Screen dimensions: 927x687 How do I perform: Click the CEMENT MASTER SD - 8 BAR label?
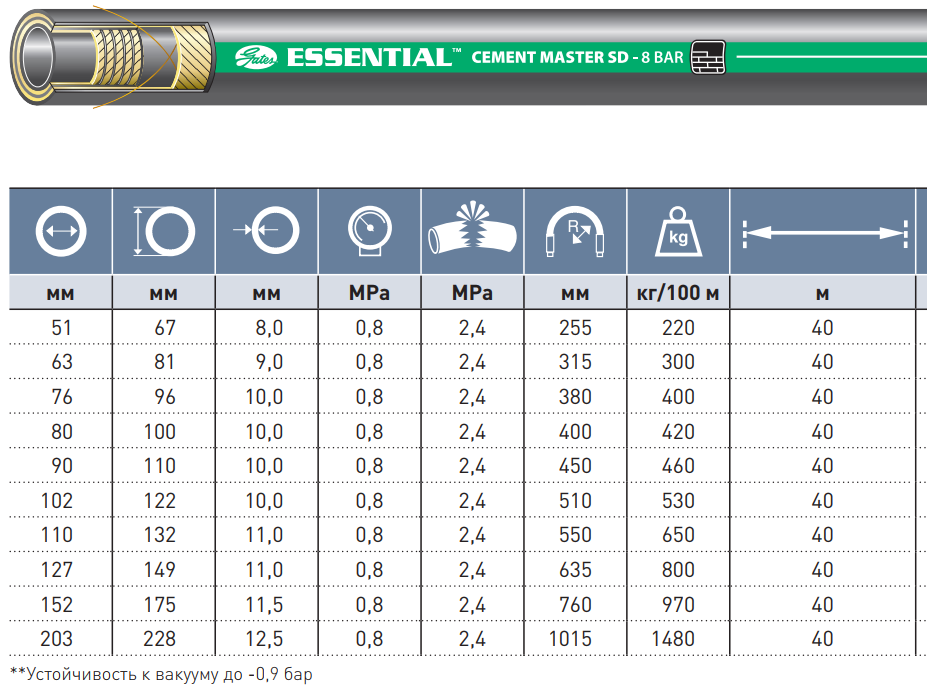pyautogui.click(x=577, y=57)
